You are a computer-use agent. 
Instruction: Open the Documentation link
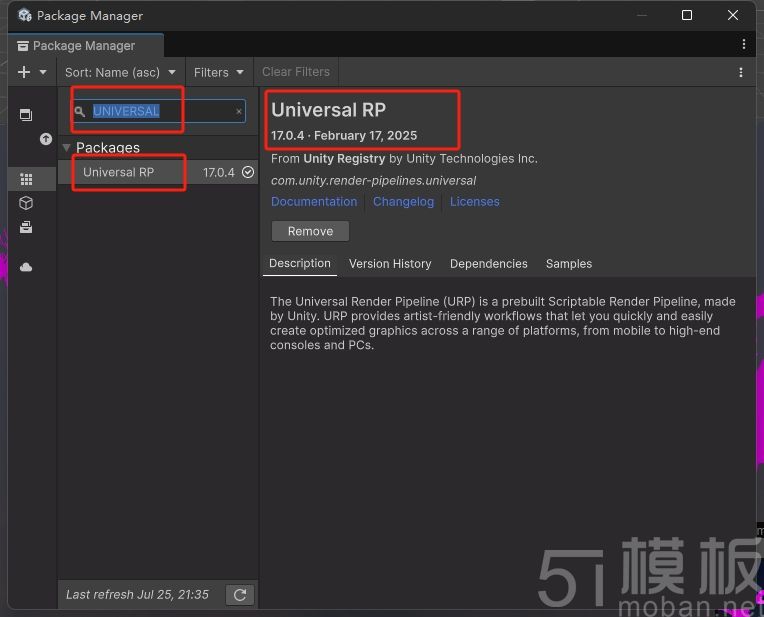[x=314, y=202]
